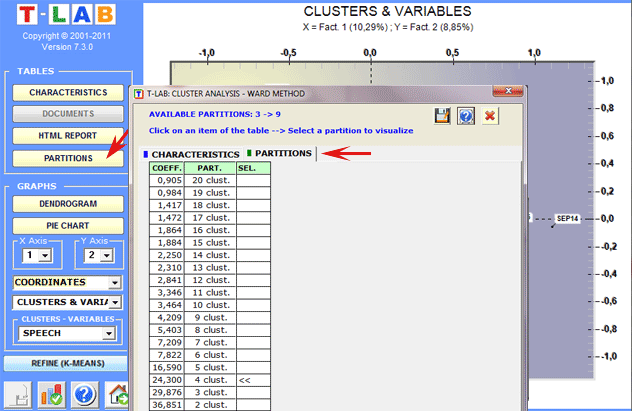The image size is (632, 411).
Task: Select the 17 clust. partition row
Action: (x=210, y=218)
